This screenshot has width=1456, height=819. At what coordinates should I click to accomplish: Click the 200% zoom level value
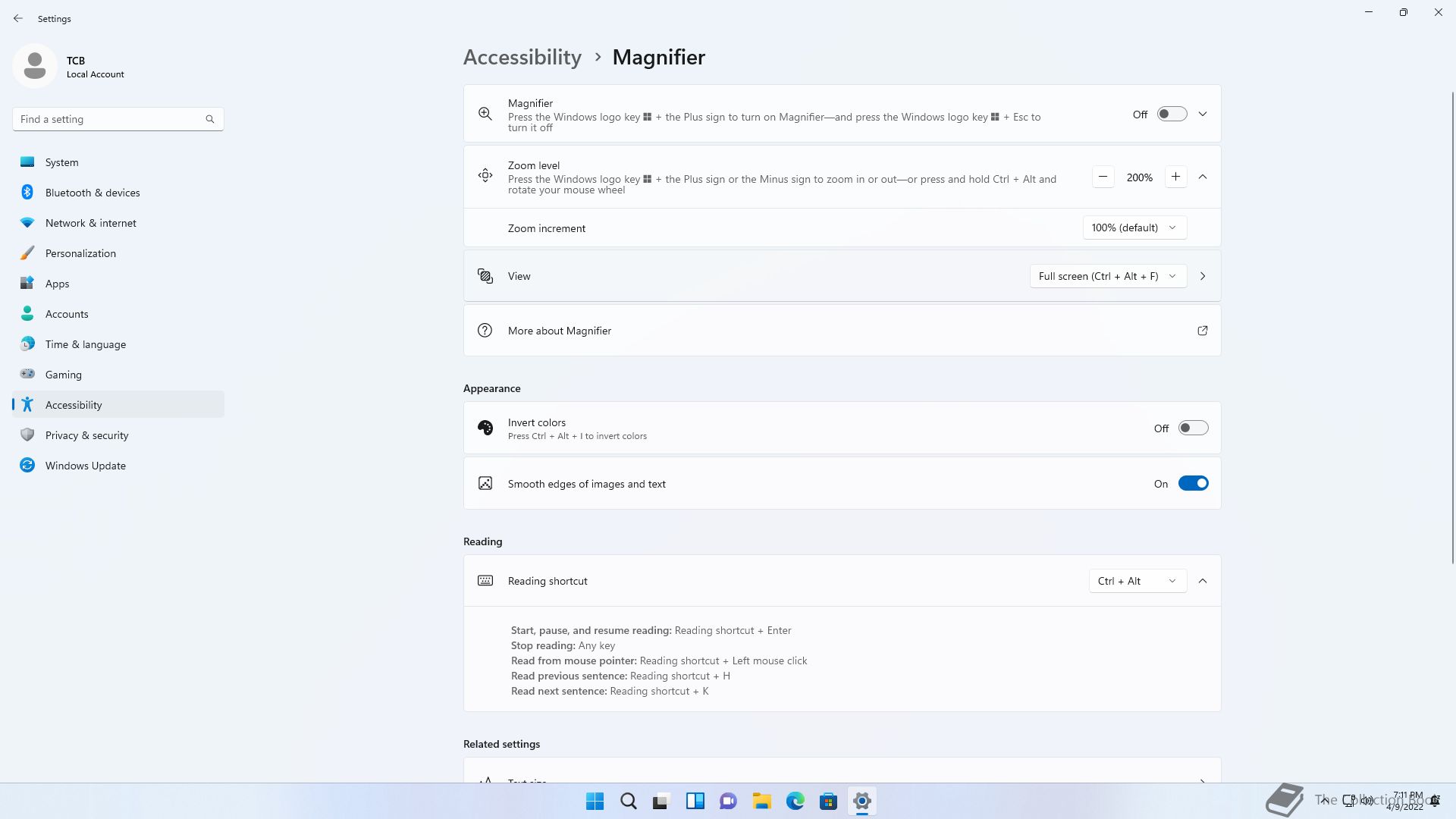[x=1139, y=177]
